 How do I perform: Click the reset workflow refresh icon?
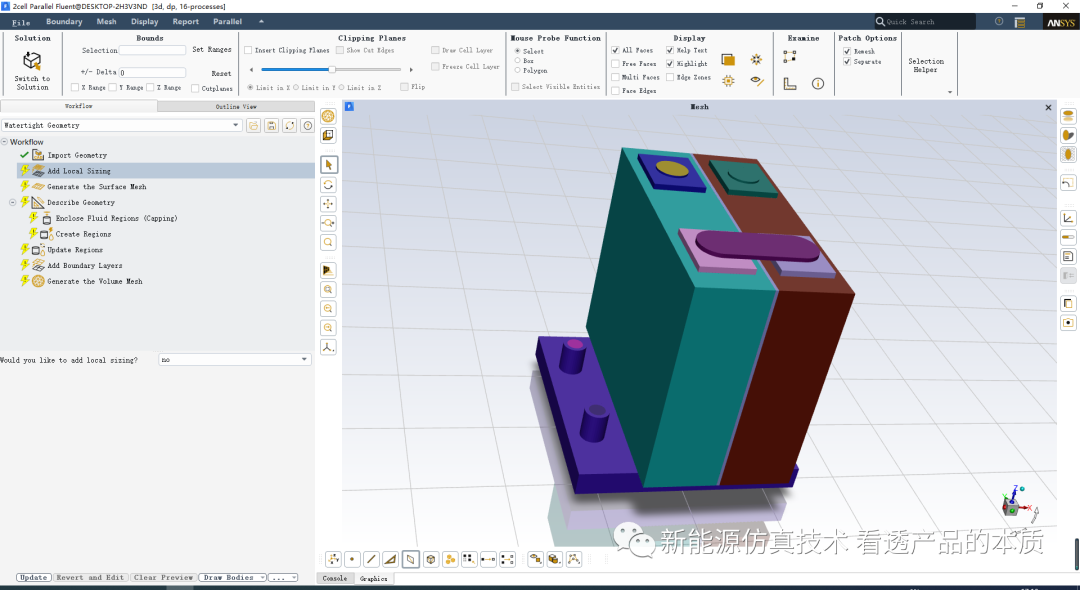tap(289, 126)
